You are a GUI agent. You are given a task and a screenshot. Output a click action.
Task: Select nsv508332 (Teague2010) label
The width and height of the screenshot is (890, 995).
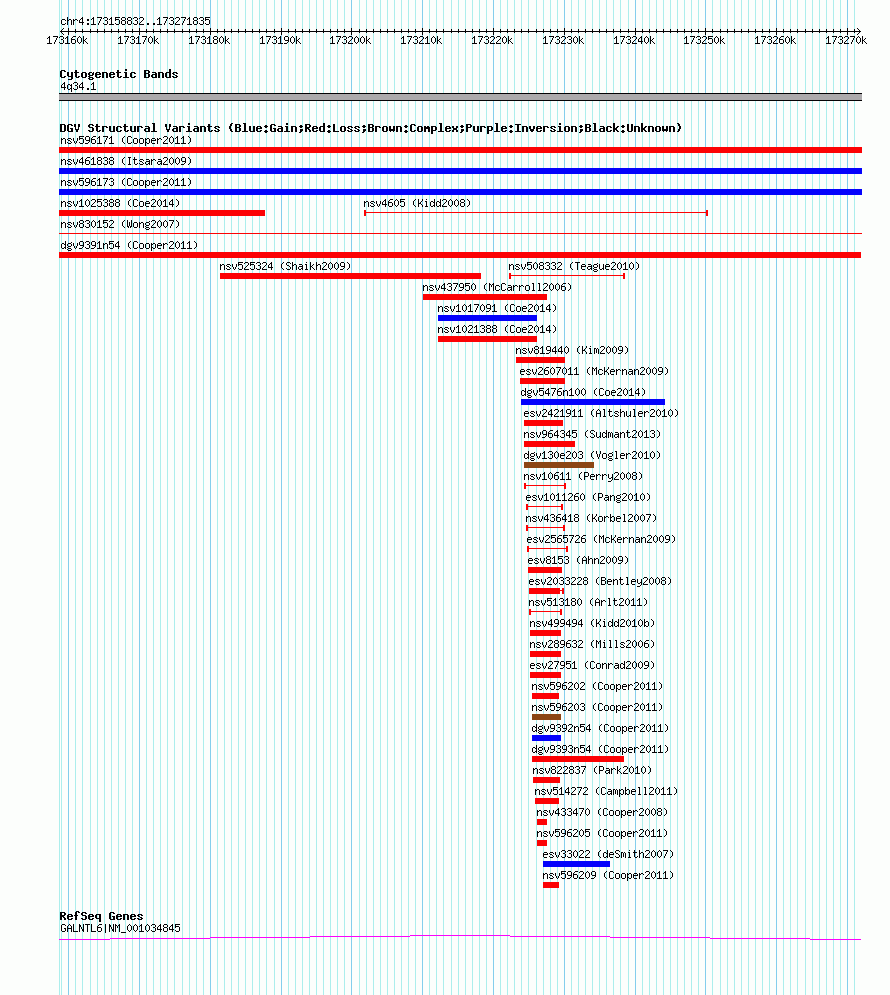574,266
